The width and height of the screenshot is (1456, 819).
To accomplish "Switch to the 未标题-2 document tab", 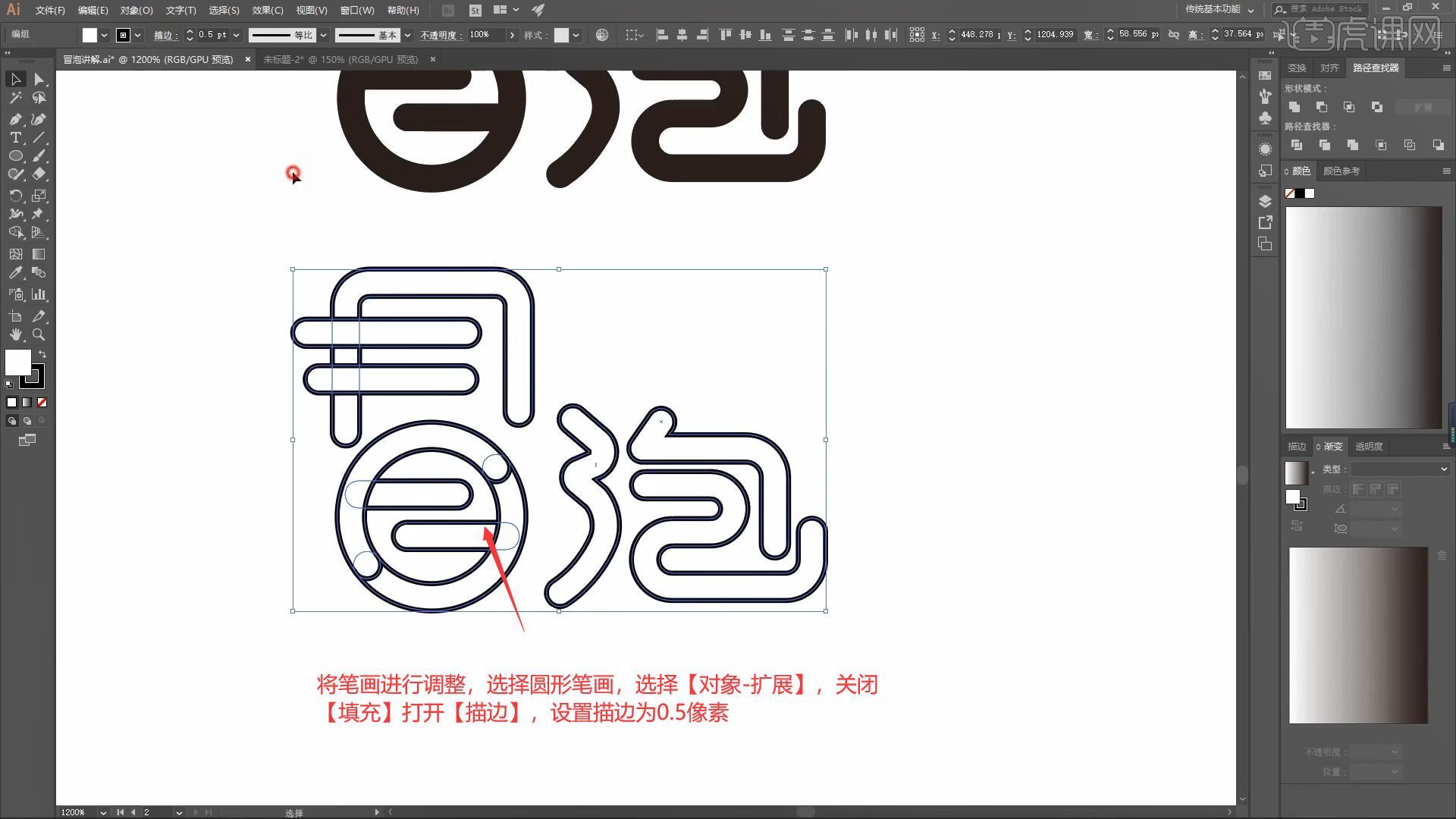I will pos(340,59).
